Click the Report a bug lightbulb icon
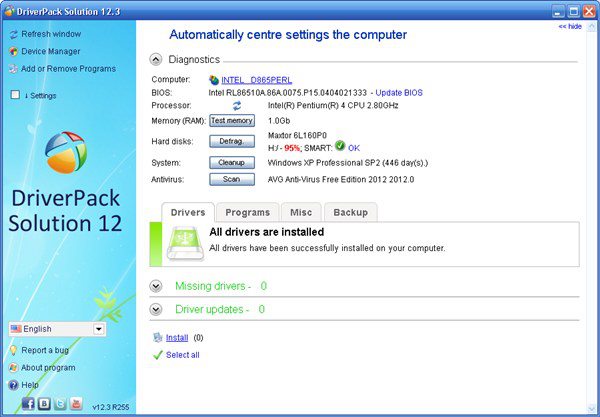This screenshot has width=600, height=417. click(13, 350)
